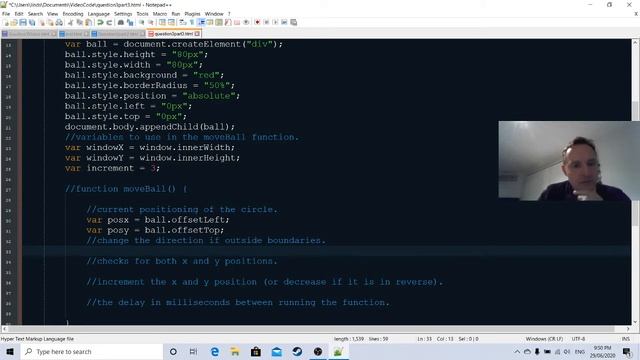Click the line "document.body.appendChild(ball);"
Viewport: 640px width, 360px height.
point(150,127)
